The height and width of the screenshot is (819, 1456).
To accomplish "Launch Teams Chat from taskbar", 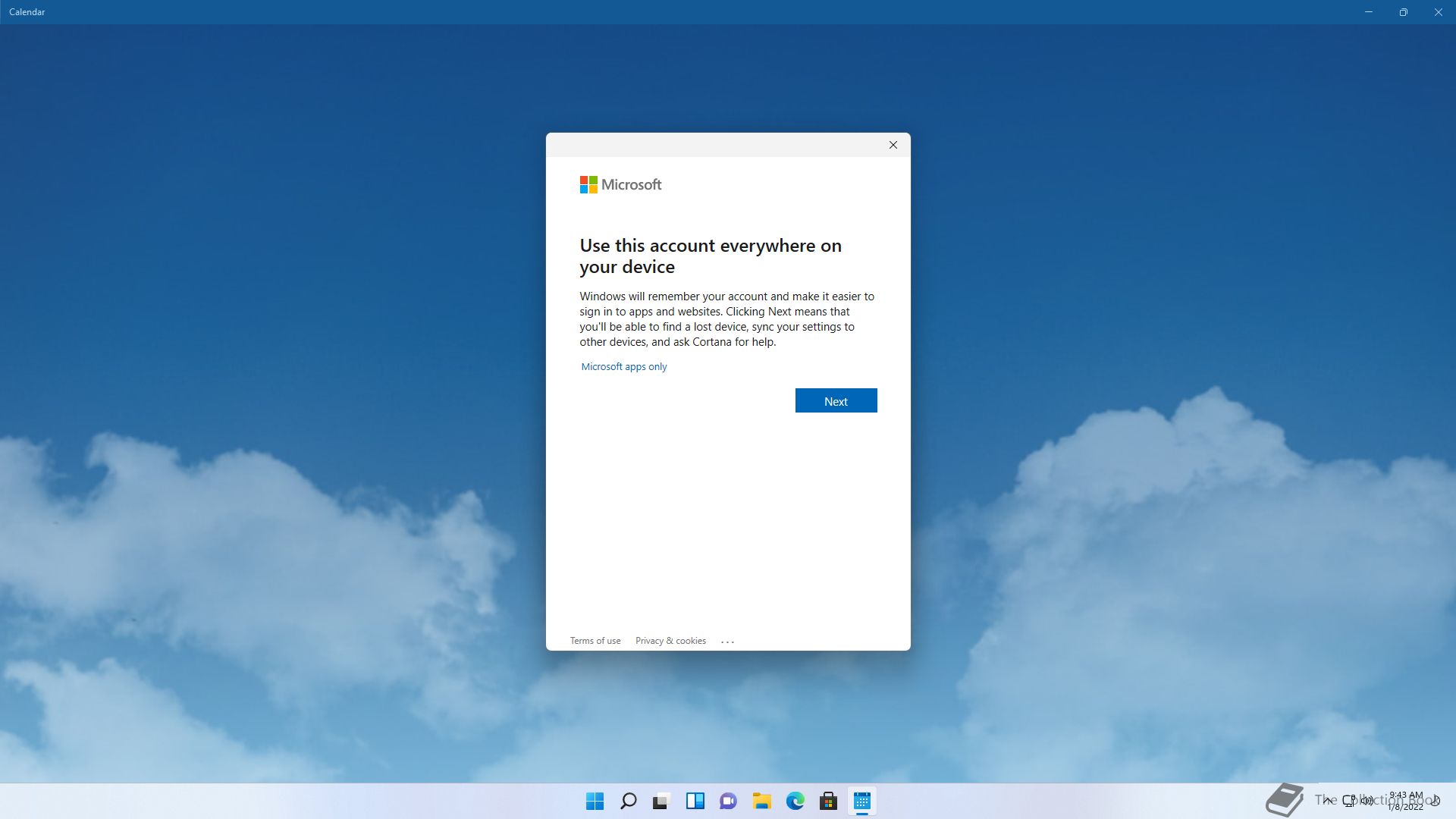I will [728, 802].
